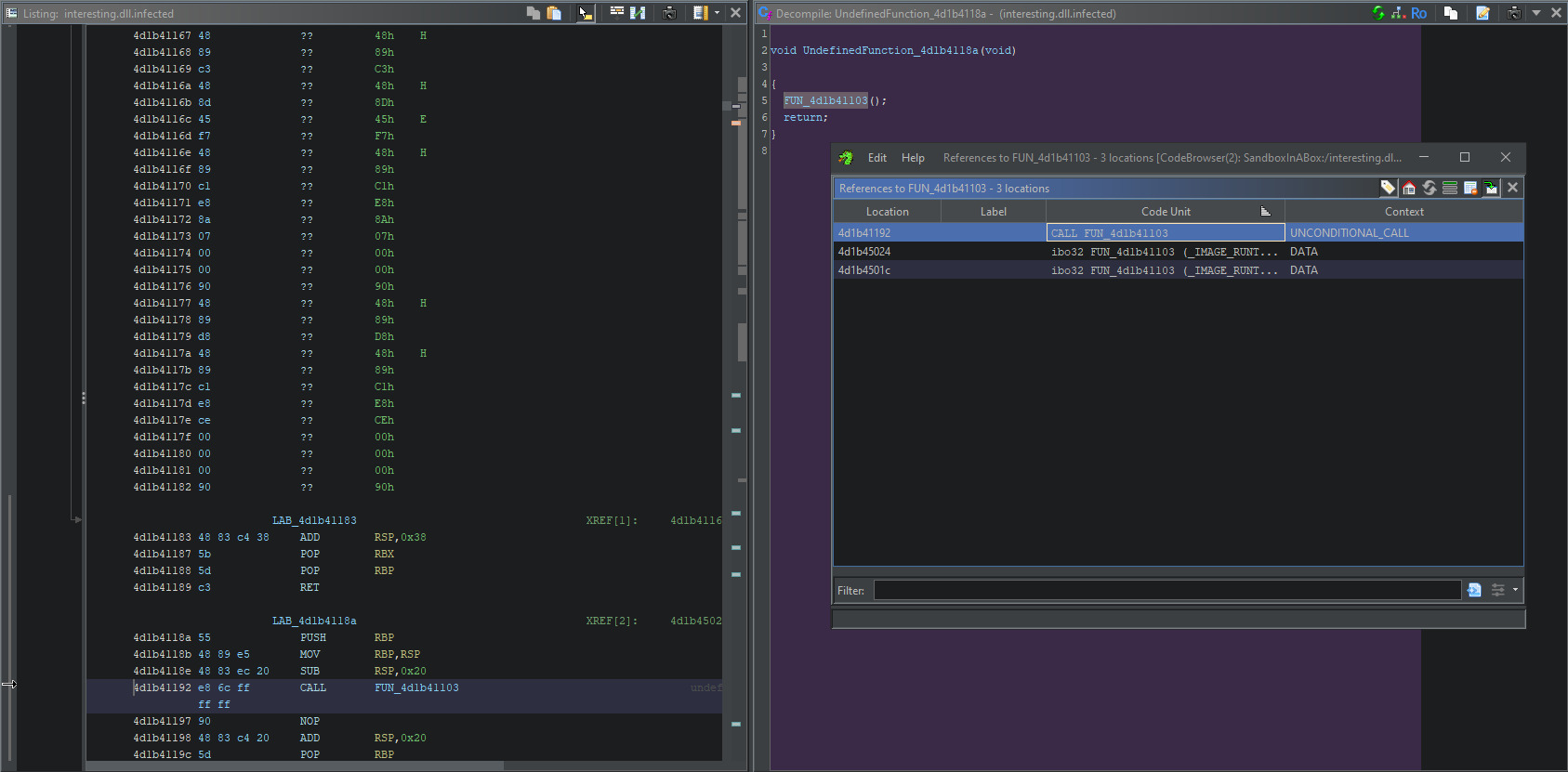Close the Listing panel

pos(735,13)
